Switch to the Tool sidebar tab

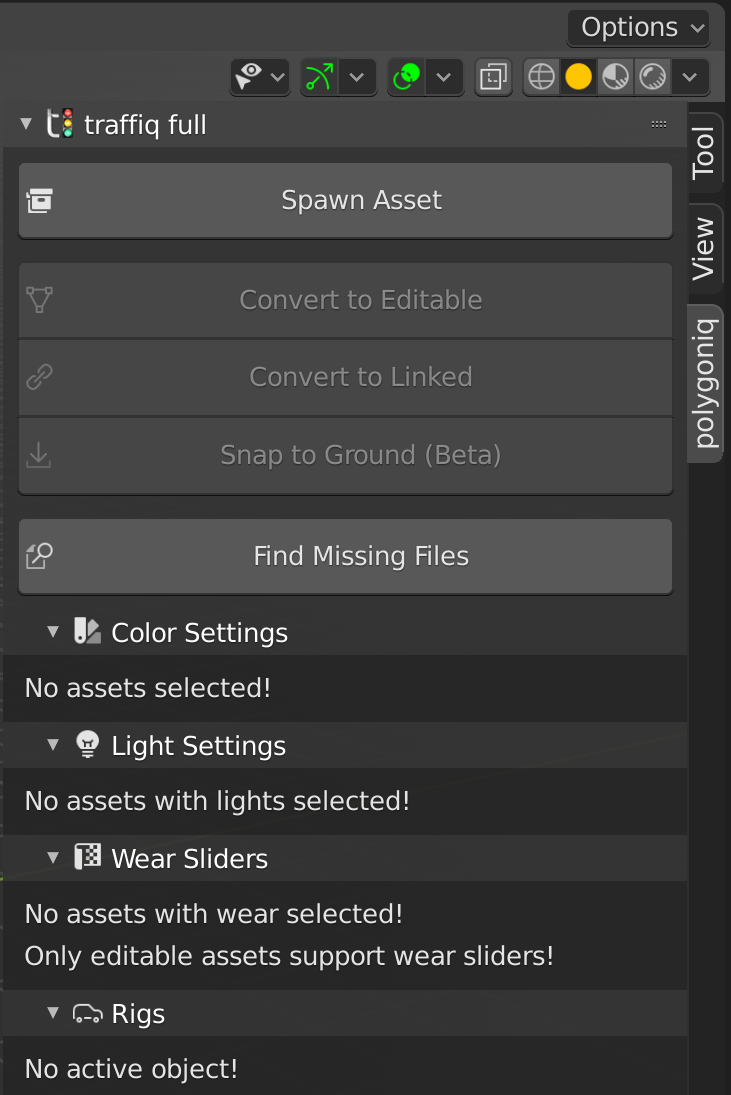pos(704,152)
